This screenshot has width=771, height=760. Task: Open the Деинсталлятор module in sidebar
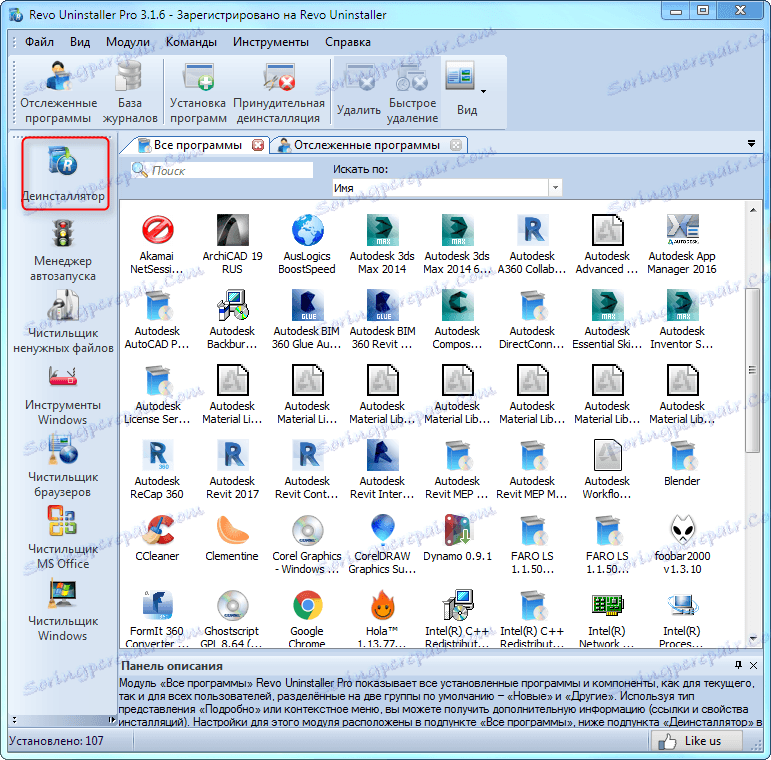pyautogui.click(x=64, y=174)
